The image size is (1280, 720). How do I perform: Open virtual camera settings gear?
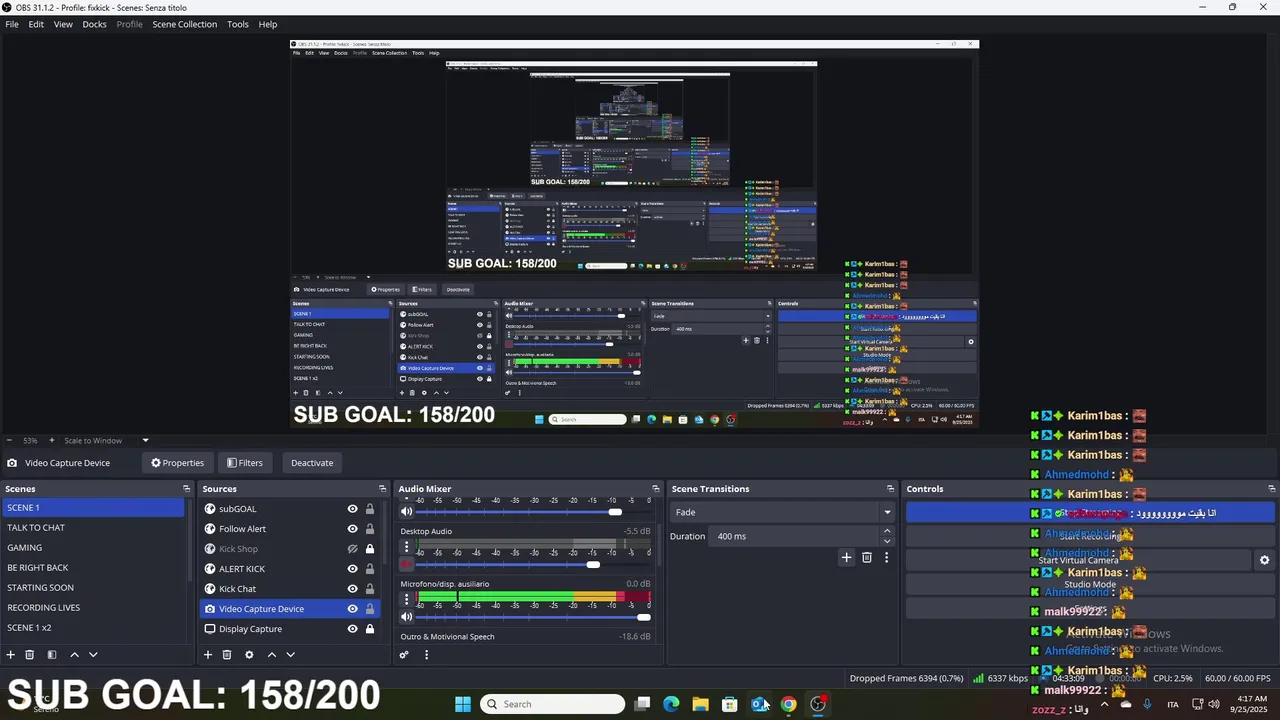click(x=1264, y=561)
